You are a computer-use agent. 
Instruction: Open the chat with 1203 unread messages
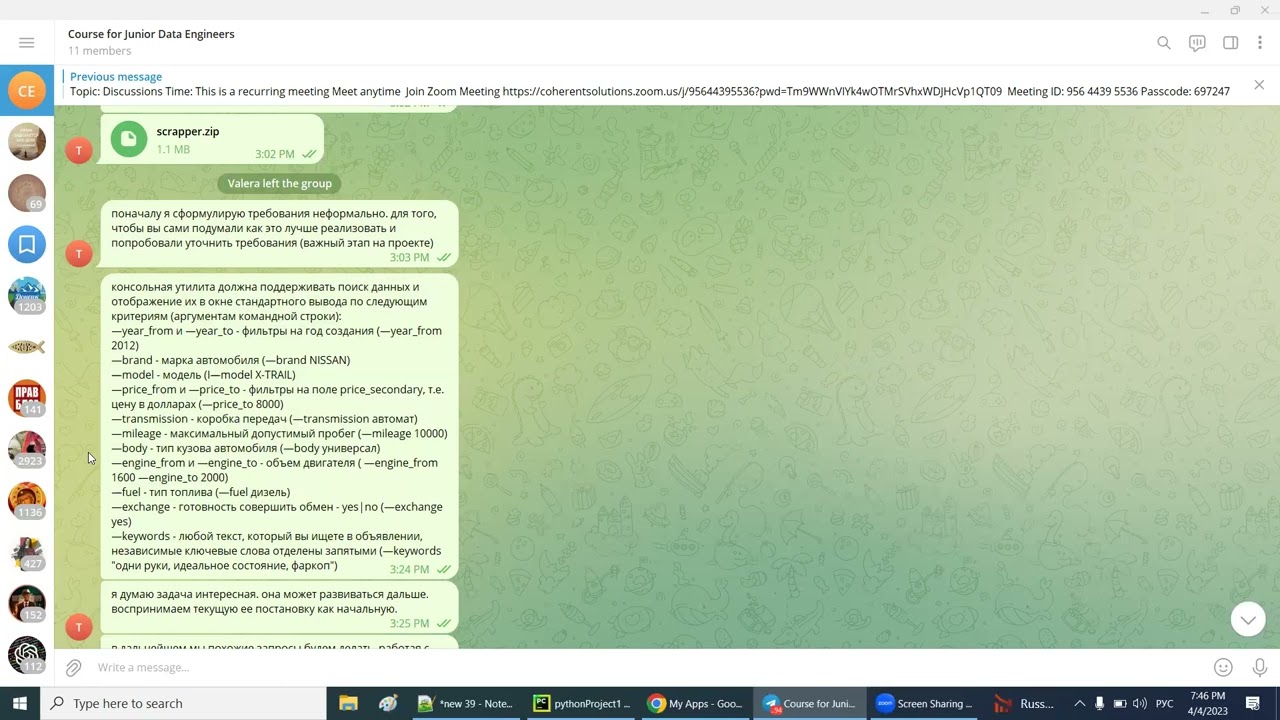click(27, 295)
